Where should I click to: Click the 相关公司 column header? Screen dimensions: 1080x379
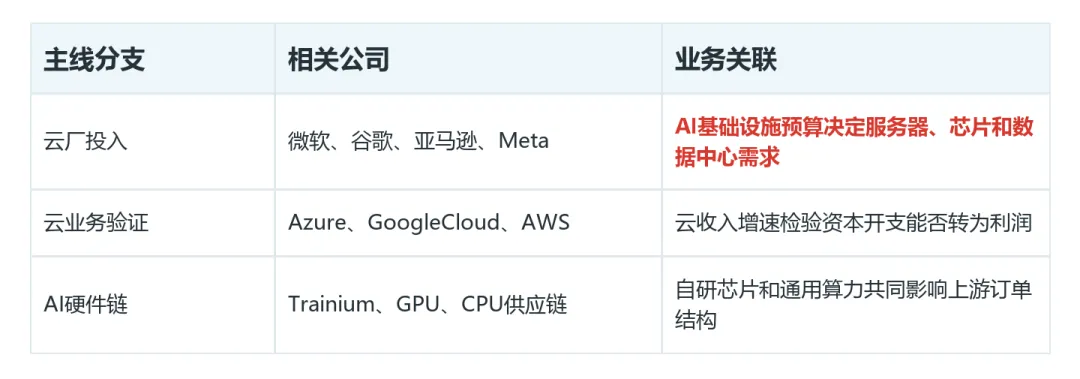[x=468, y=59]
